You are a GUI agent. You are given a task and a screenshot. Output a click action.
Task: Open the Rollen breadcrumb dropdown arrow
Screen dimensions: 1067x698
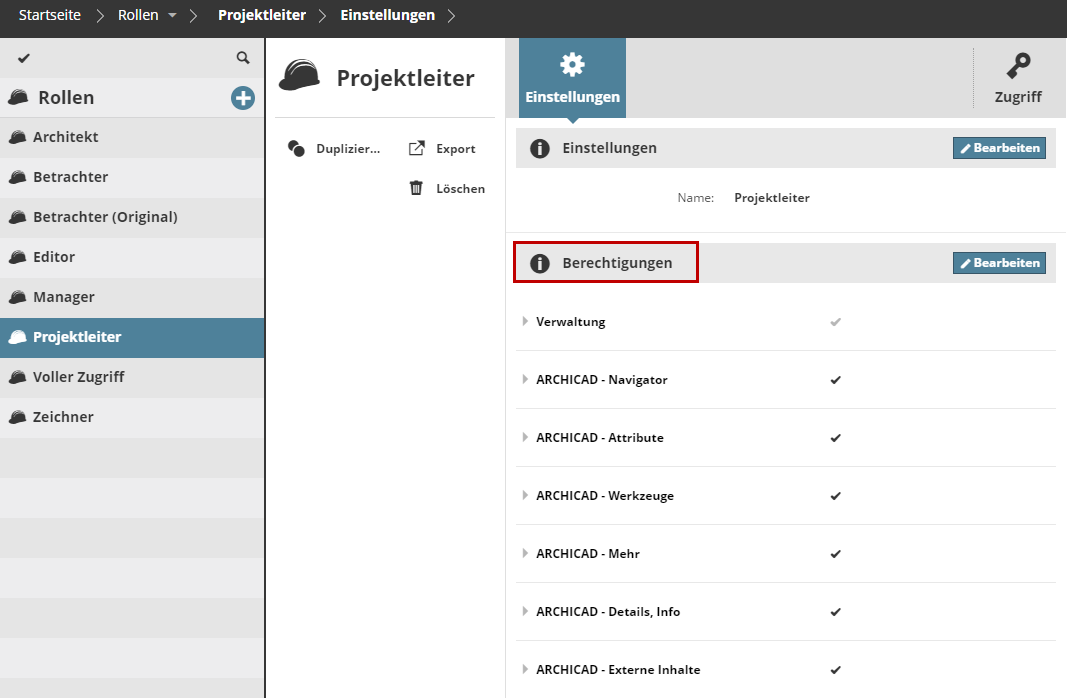click(172, 16)
